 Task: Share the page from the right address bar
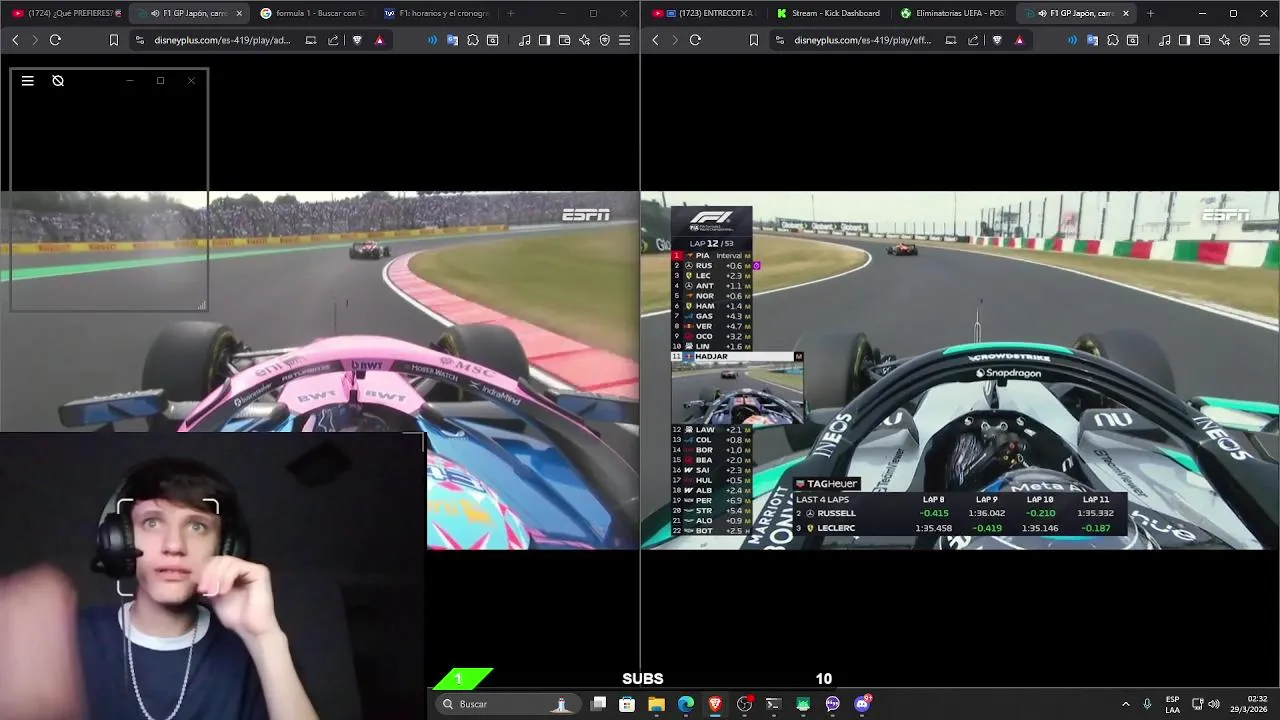click(973, 40)
